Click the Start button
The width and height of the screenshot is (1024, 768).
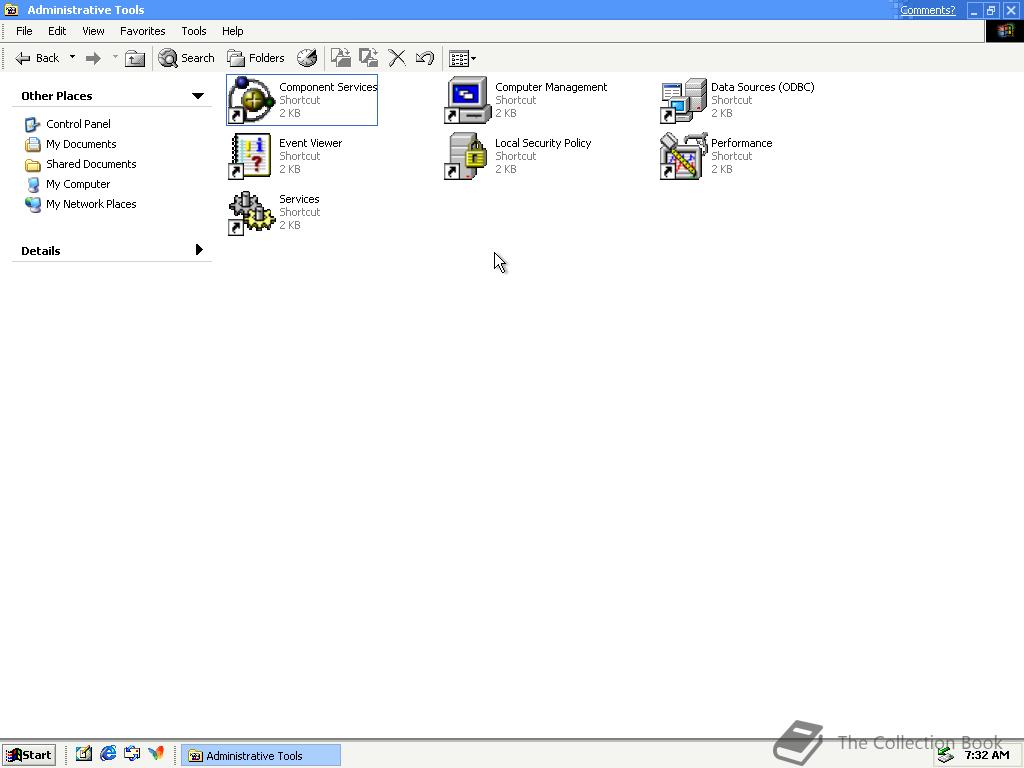coord(29,755)
